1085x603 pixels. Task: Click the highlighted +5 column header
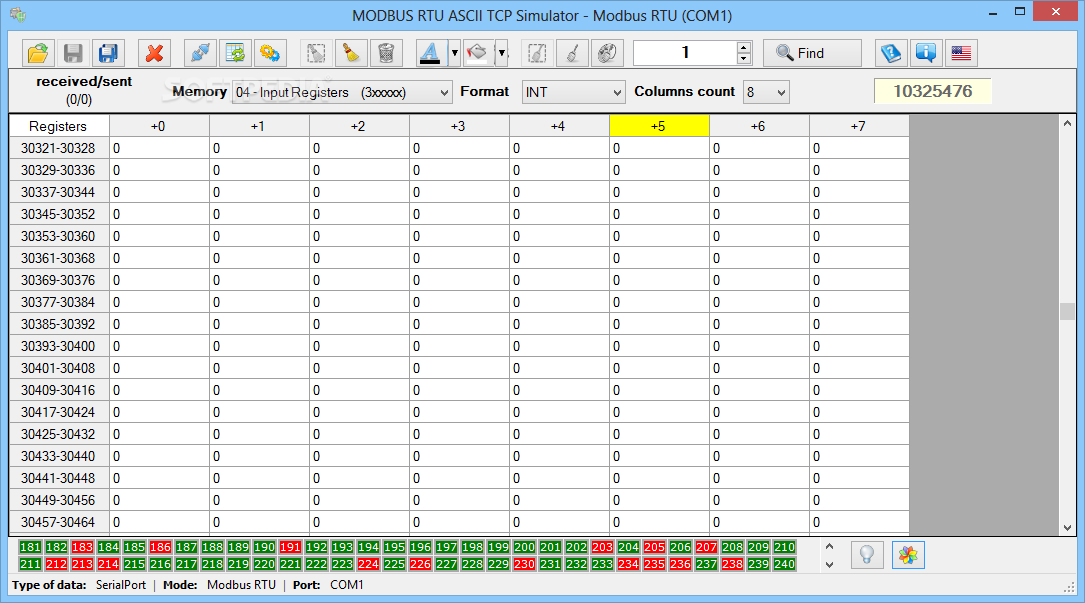click(x=659, y=126)
